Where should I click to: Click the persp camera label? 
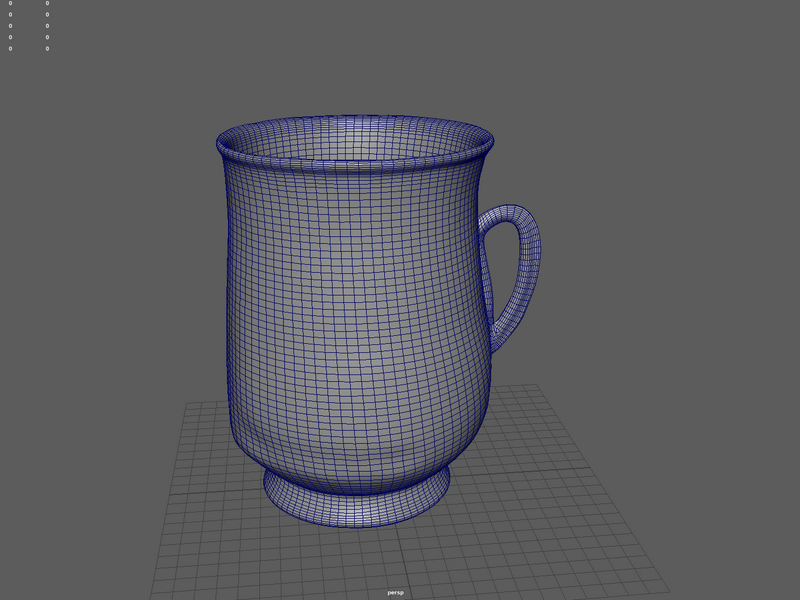395,592
